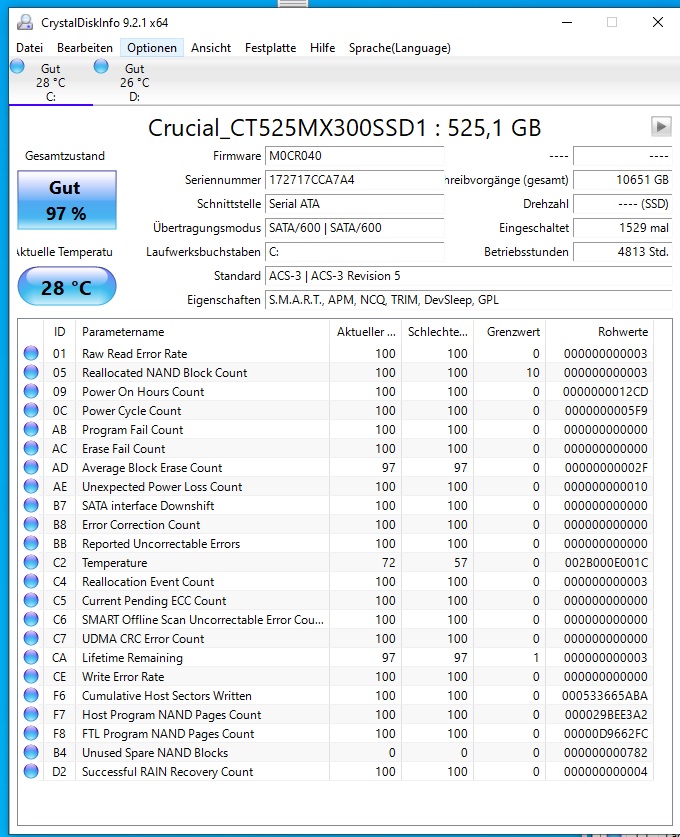Screen dimensions: 680x837
Task: Click raw value 000533665ABA
Action: [605, 696]
